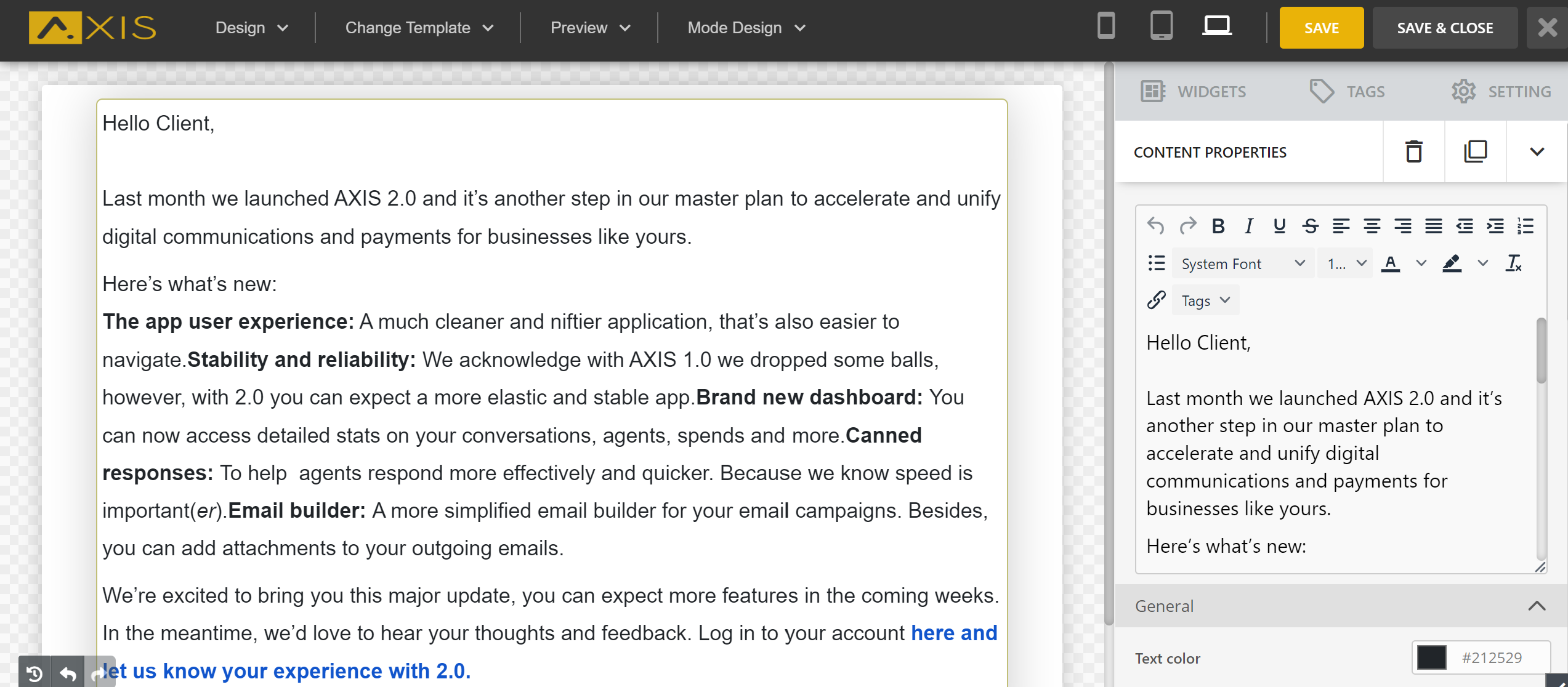Screen dimensions: 1568x687
Task: Switch to the Widgets tab
Action: tap(1193, 92)
